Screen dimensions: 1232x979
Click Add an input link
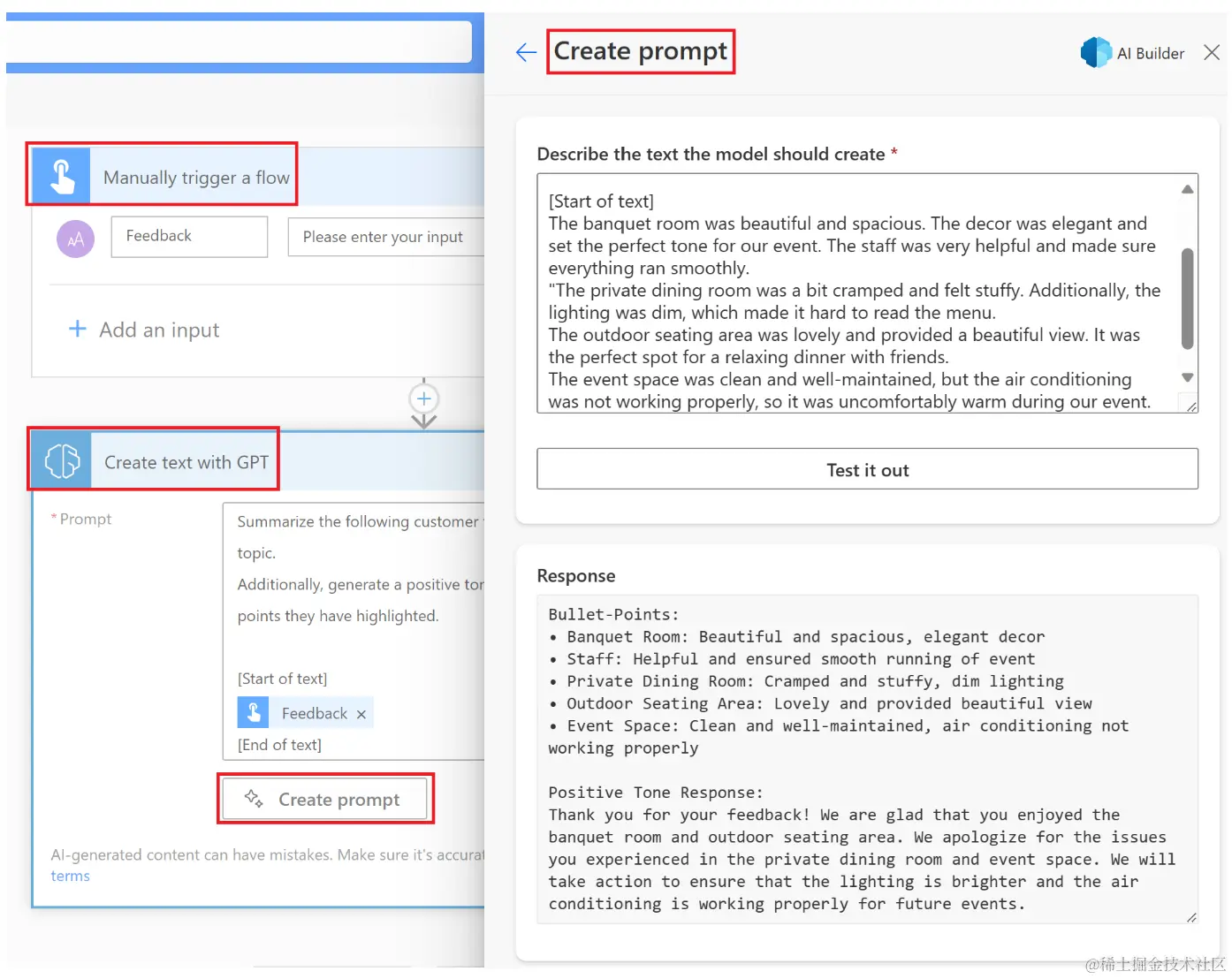coord(159,330)
